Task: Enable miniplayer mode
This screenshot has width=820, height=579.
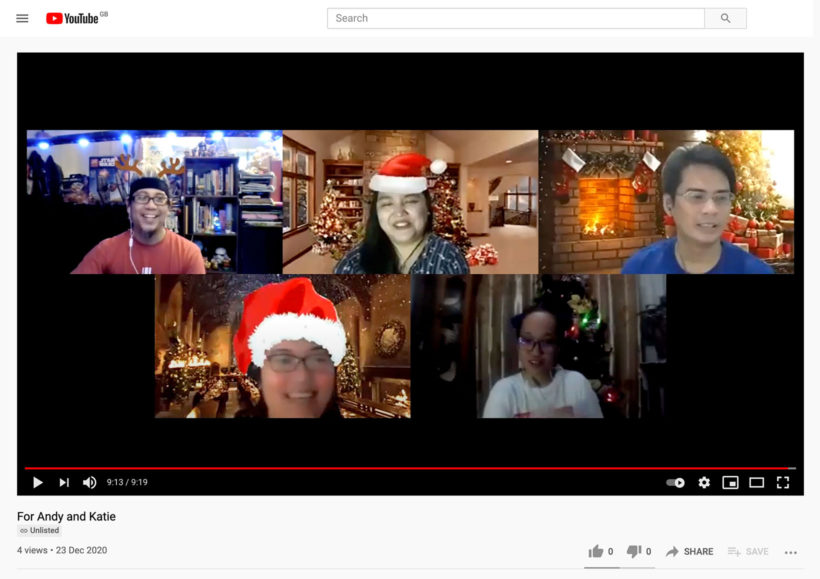Action: [730, 482]
